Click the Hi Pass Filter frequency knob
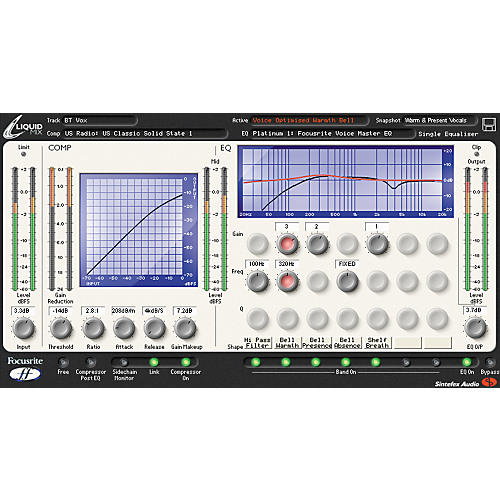 coord(257,281)
